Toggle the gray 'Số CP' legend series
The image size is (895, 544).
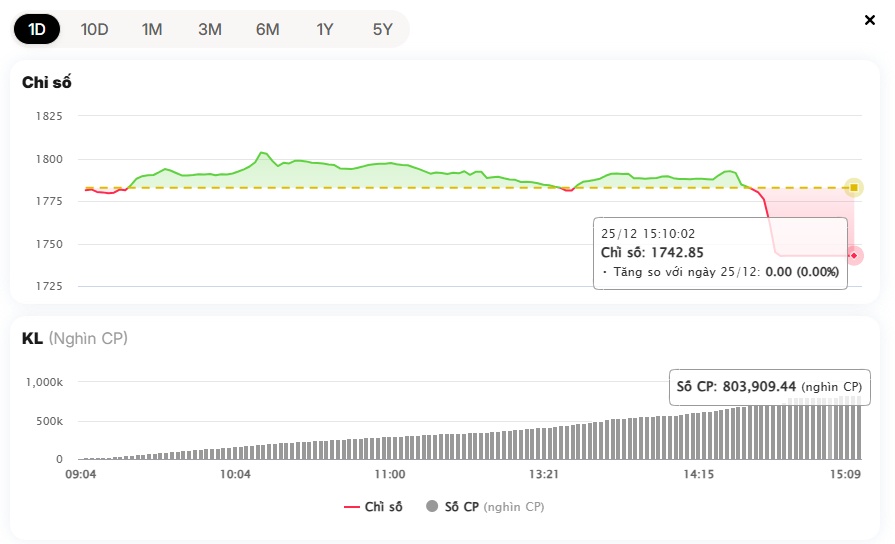(x=485, y=507)
